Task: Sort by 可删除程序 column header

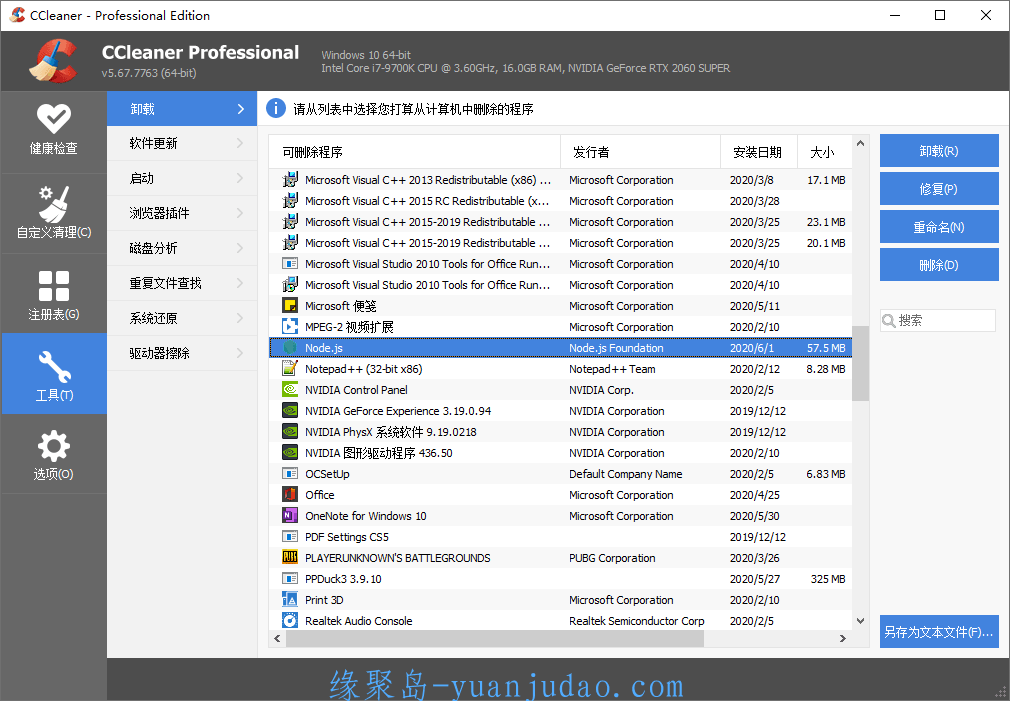Action: tap(415, 152)
